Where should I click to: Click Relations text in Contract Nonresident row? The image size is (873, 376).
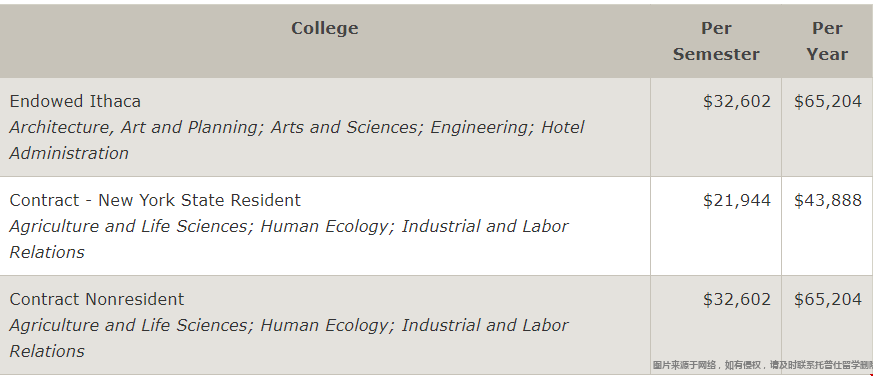(47, 351)
